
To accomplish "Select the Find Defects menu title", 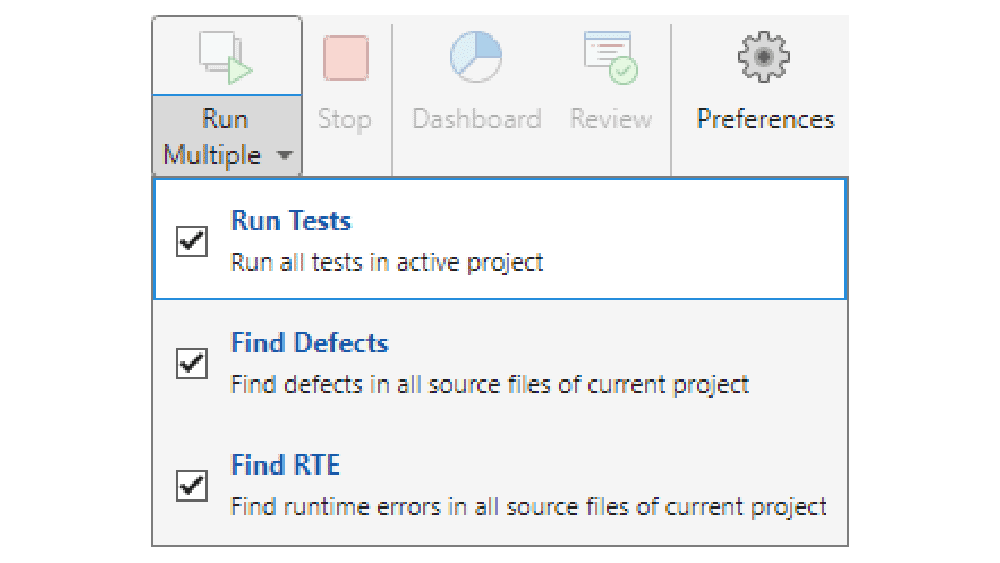I will 309,343.
